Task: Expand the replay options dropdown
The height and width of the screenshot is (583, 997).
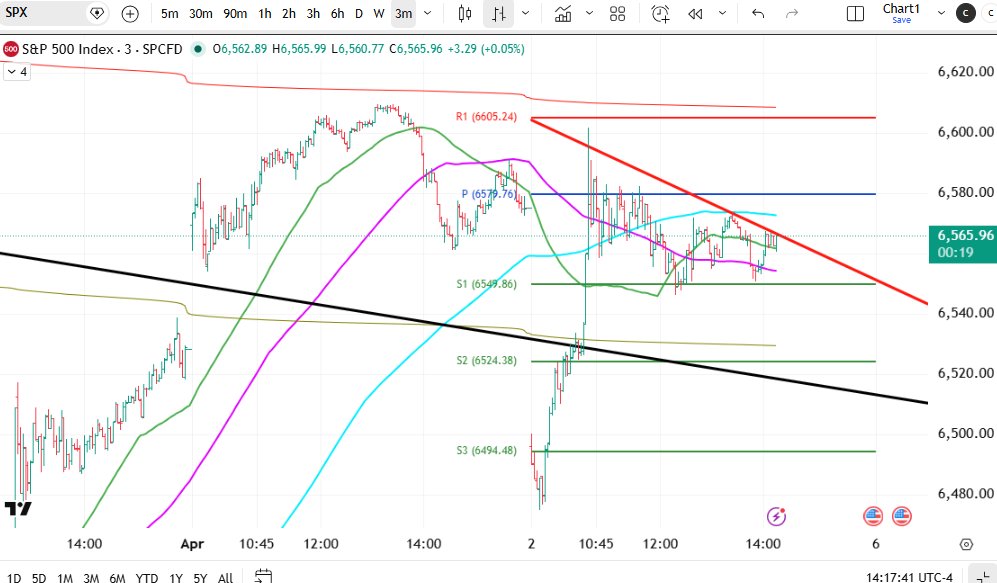Action: 722,13
